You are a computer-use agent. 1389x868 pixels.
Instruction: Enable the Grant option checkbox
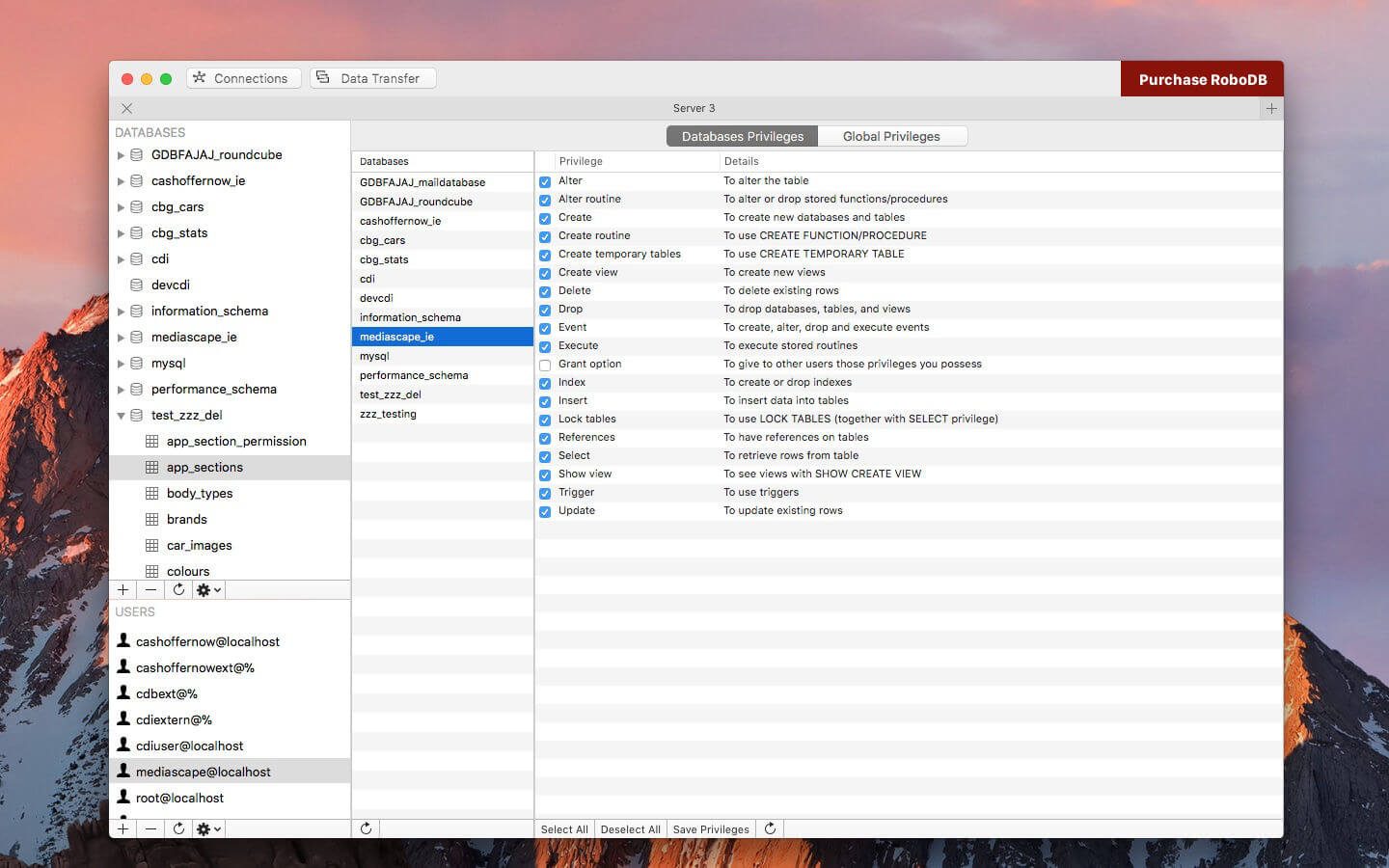point(545,365)
